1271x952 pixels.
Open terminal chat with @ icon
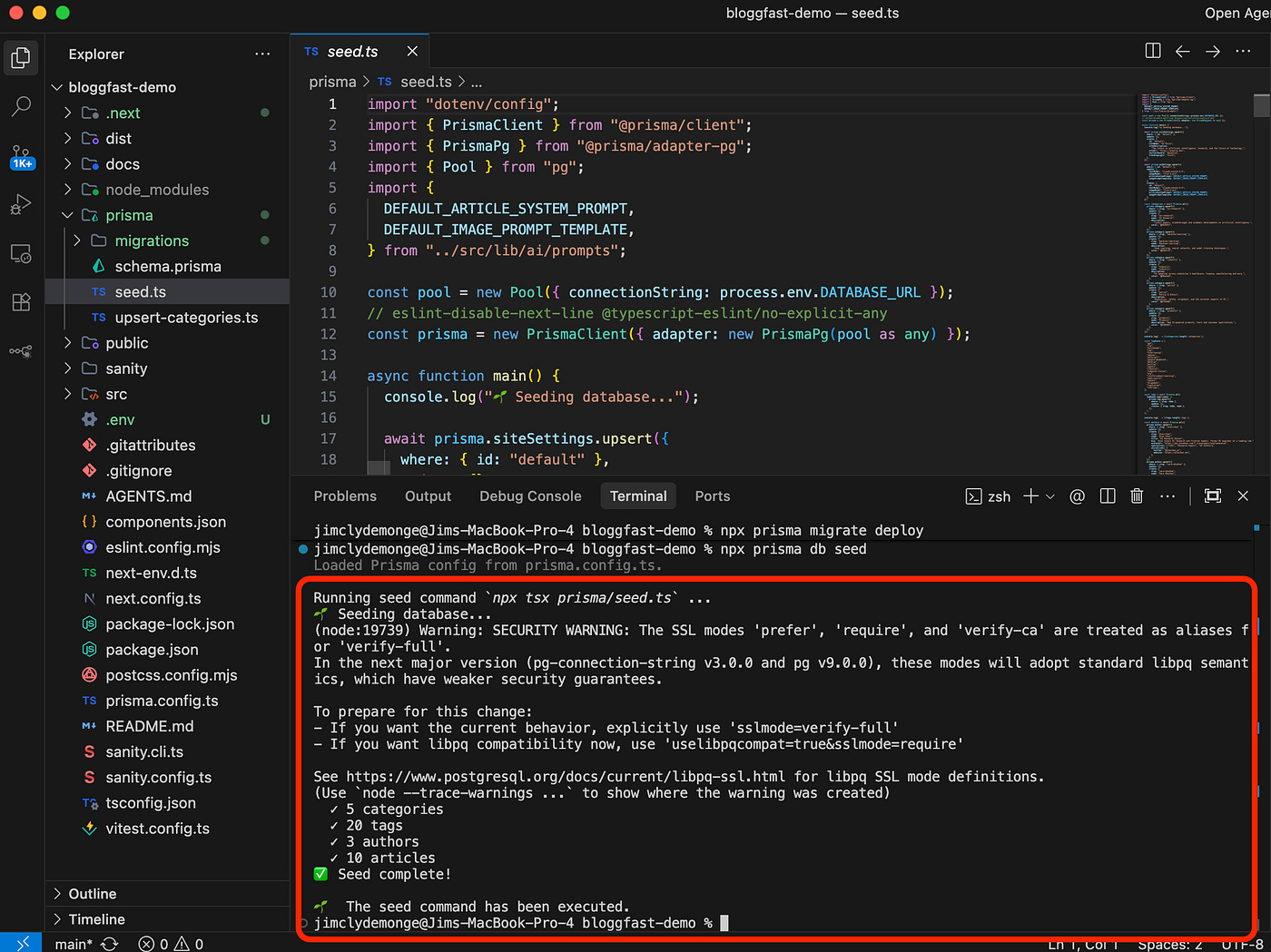[1078, 496]
